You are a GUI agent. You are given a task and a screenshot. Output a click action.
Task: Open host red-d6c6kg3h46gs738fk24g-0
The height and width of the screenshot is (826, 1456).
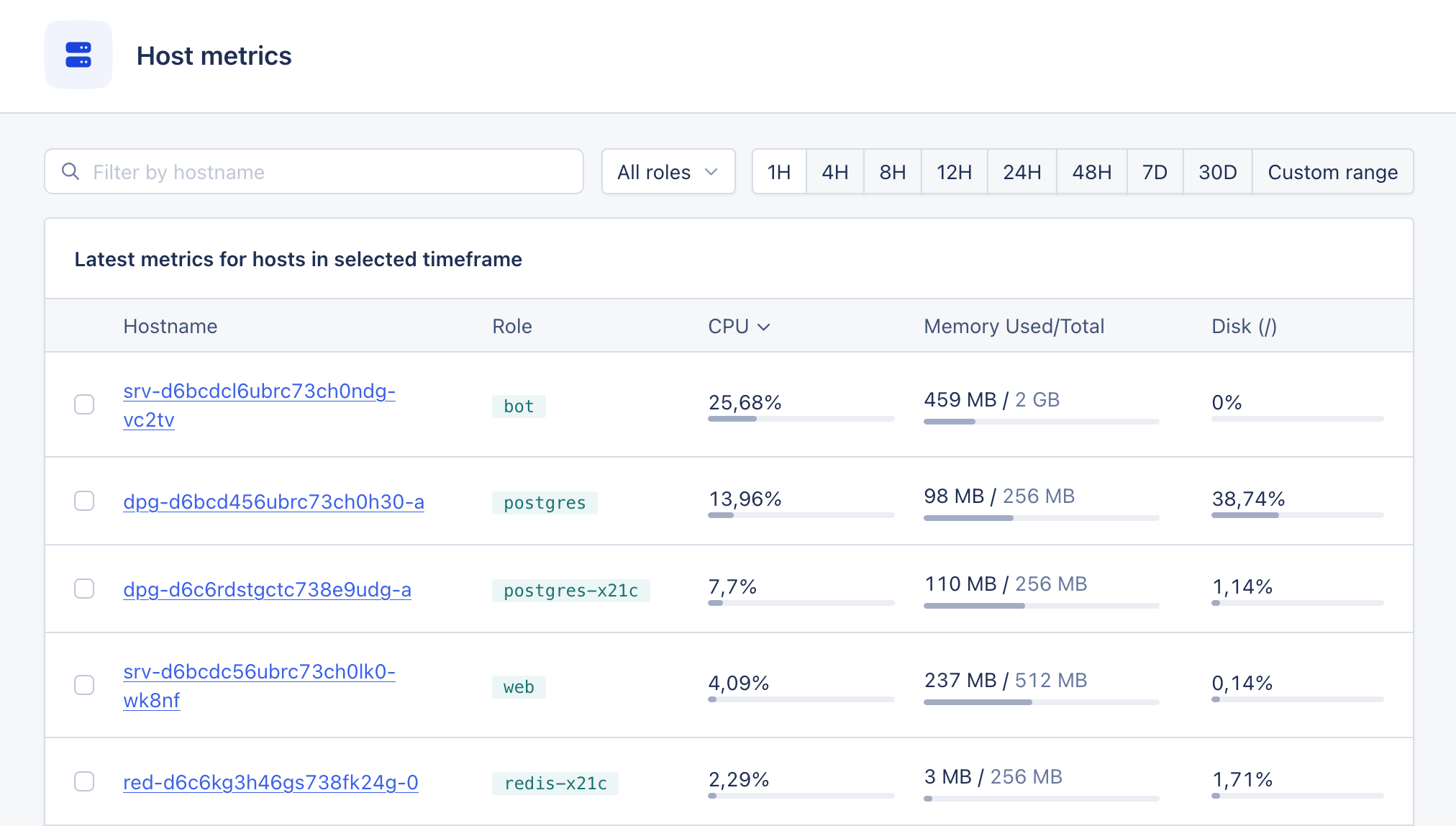point(270,782)
